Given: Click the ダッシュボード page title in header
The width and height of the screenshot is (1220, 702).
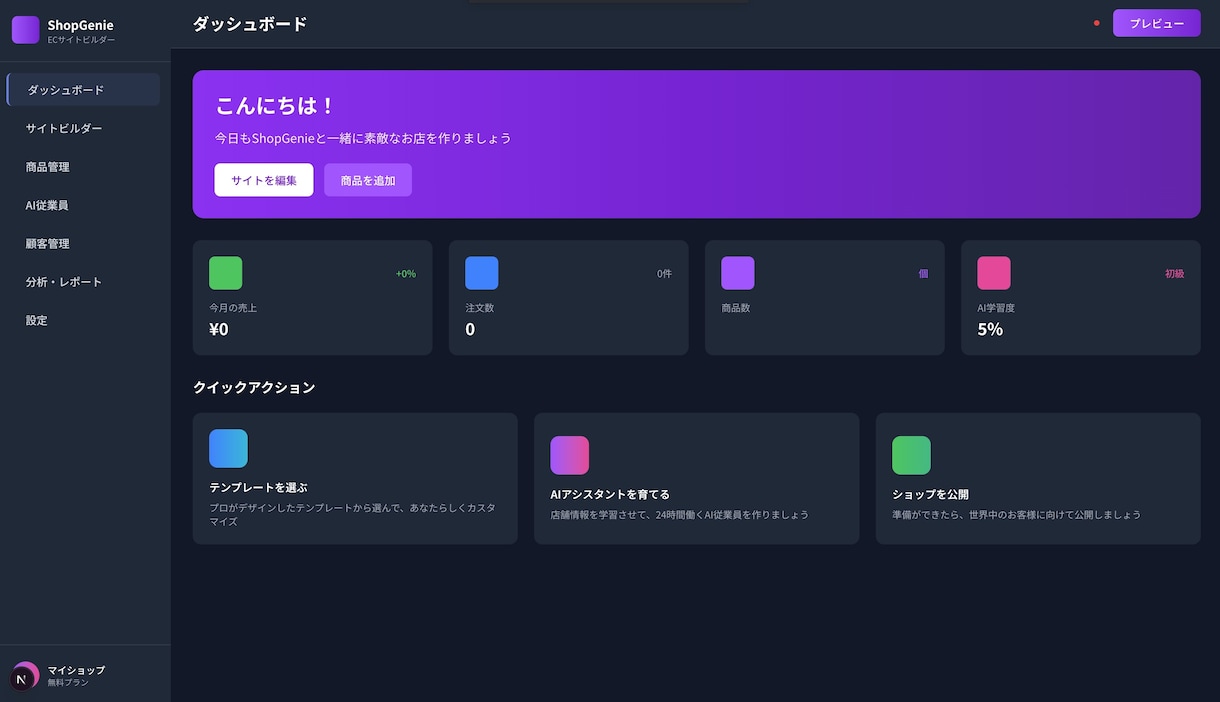Looking at the screenshot, I should [250, 24].
